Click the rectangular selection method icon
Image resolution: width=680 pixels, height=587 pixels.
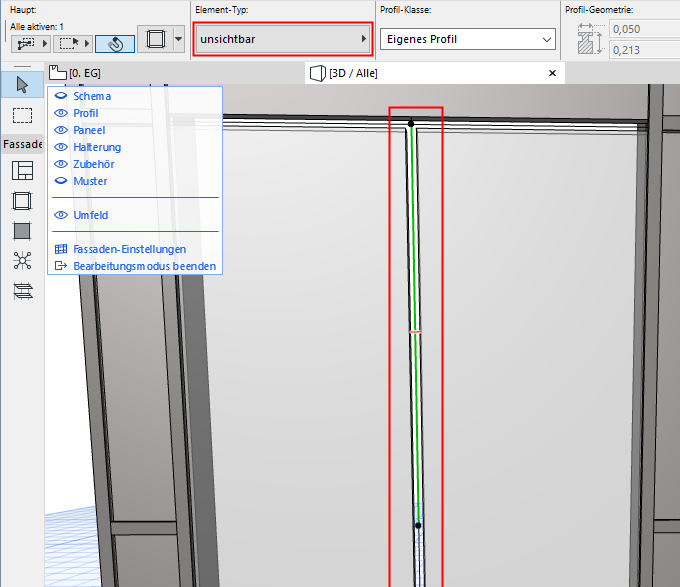click(69, 44)
